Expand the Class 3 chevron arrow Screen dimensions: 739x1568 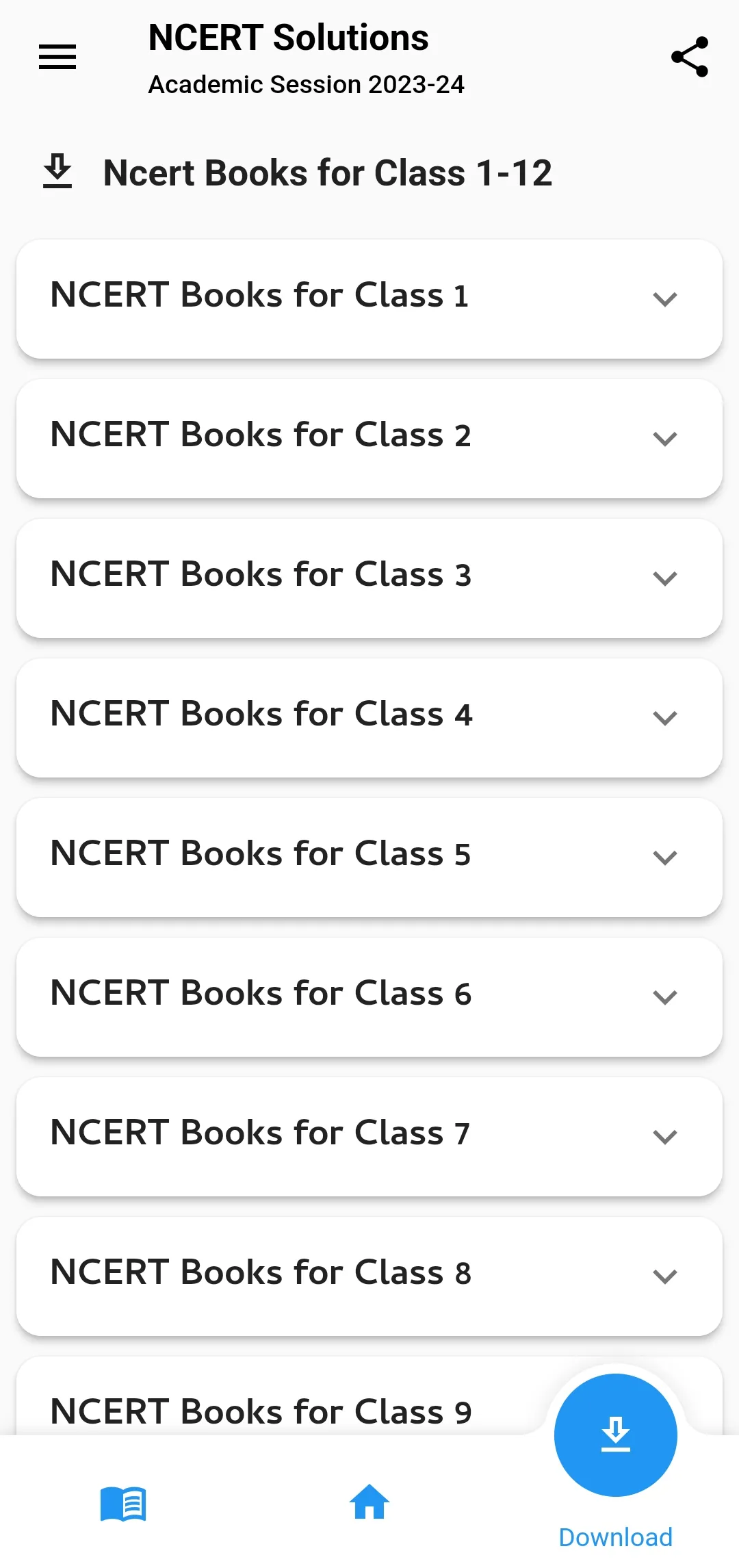[664, 578]
